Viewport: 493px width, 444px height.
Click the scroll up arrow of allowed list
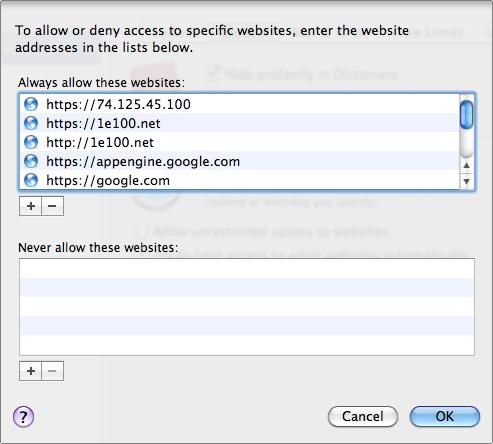point(466,165)
